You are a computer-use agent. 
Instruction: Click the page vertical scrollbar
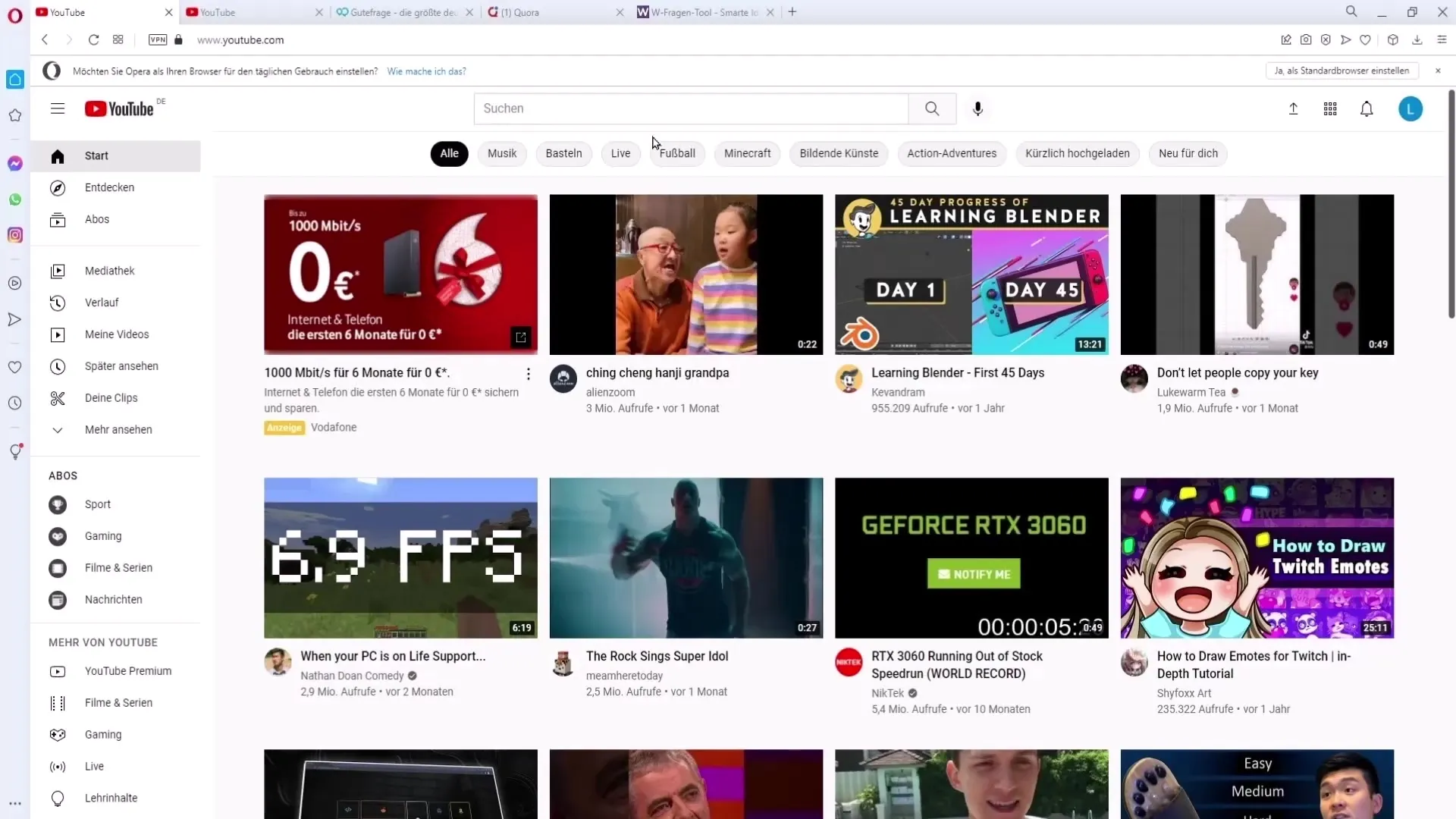coord(1451,205)
